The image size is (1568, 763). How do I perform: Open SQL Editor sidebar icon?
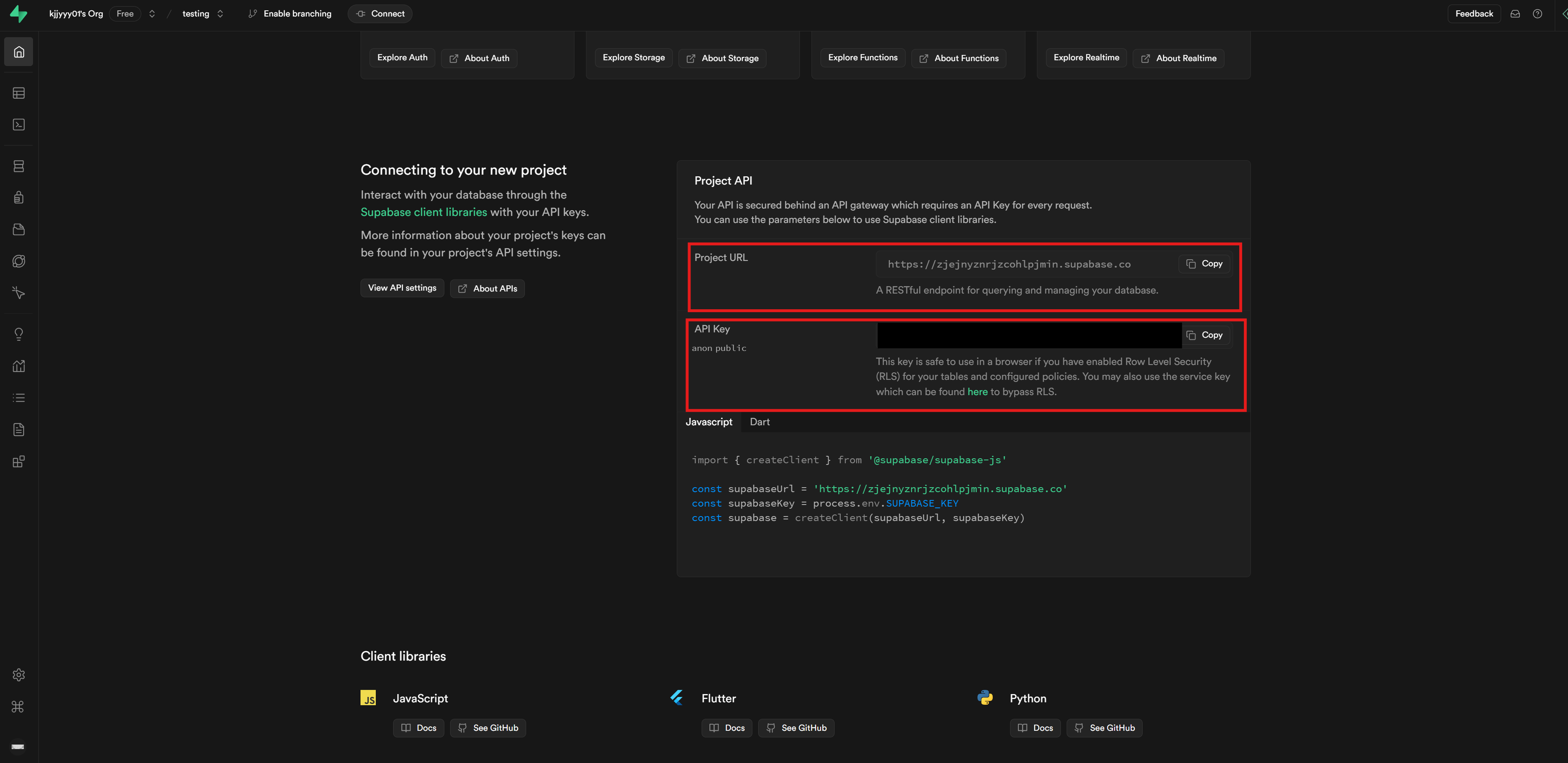pos(19,125)
